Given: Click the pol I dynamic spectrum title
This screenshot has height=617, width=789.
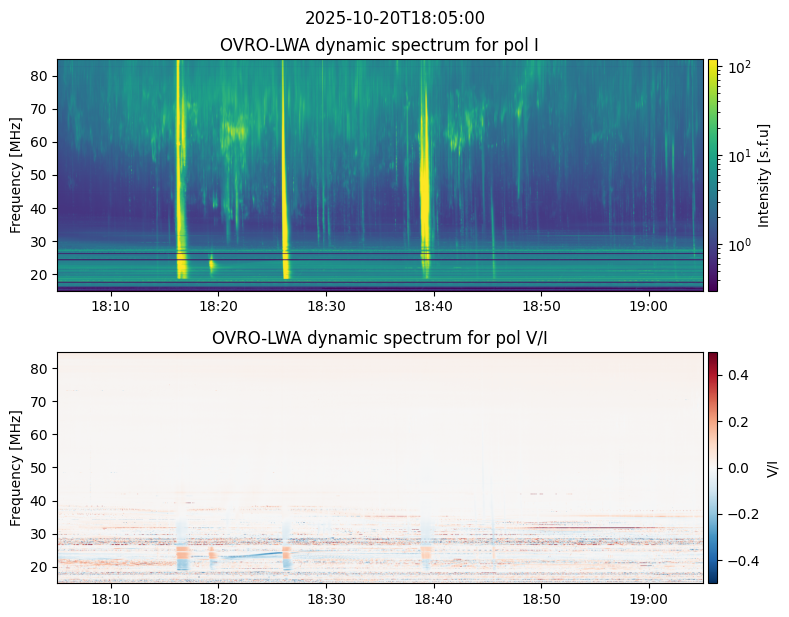Looking at the screenshot, I should click(379, 45).
